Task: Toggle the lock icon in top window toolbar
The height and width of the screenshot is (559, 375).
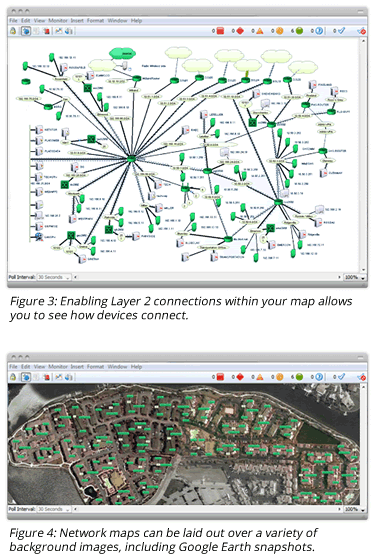Action: click(13, 31)
